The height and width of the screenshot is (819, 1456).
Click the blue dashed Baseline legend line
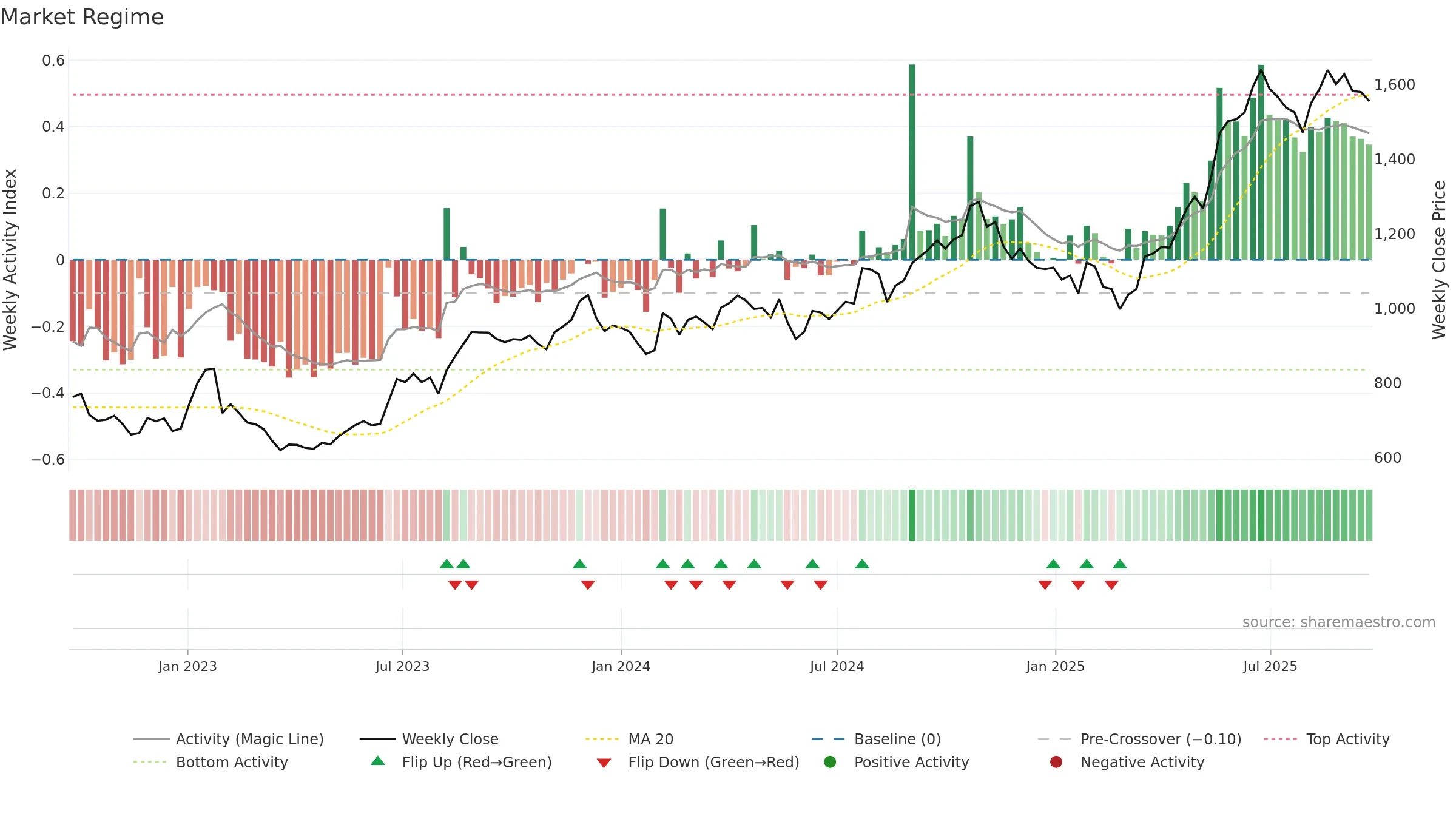point(830,739)
